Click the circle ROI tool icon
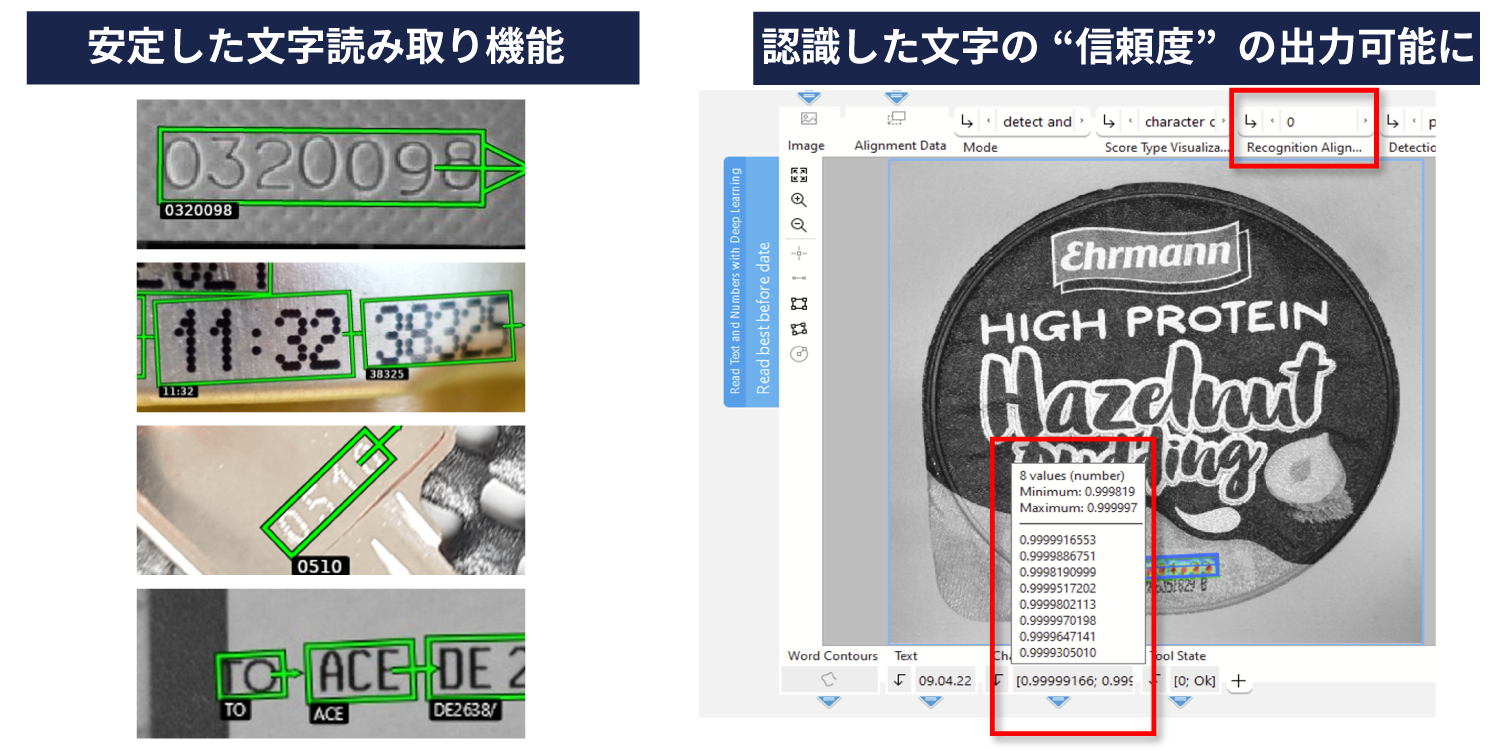 798,354
